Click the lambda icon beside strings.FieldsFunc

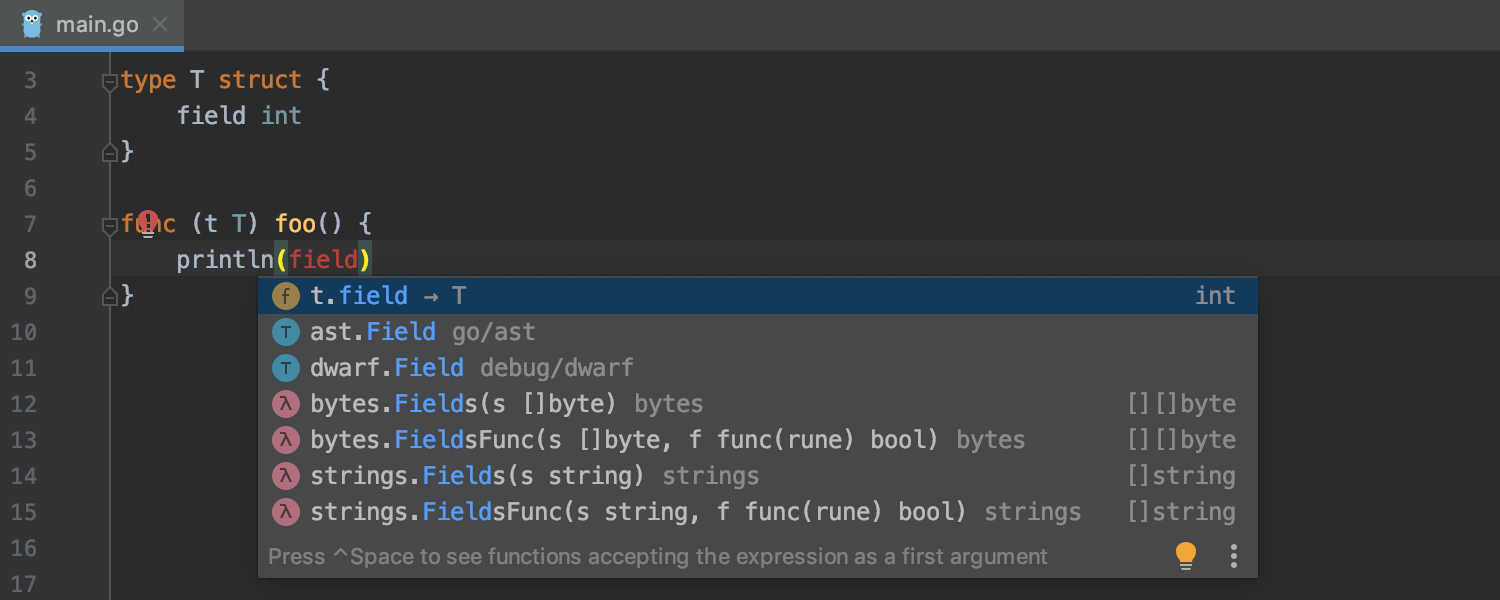click(286, 512)
